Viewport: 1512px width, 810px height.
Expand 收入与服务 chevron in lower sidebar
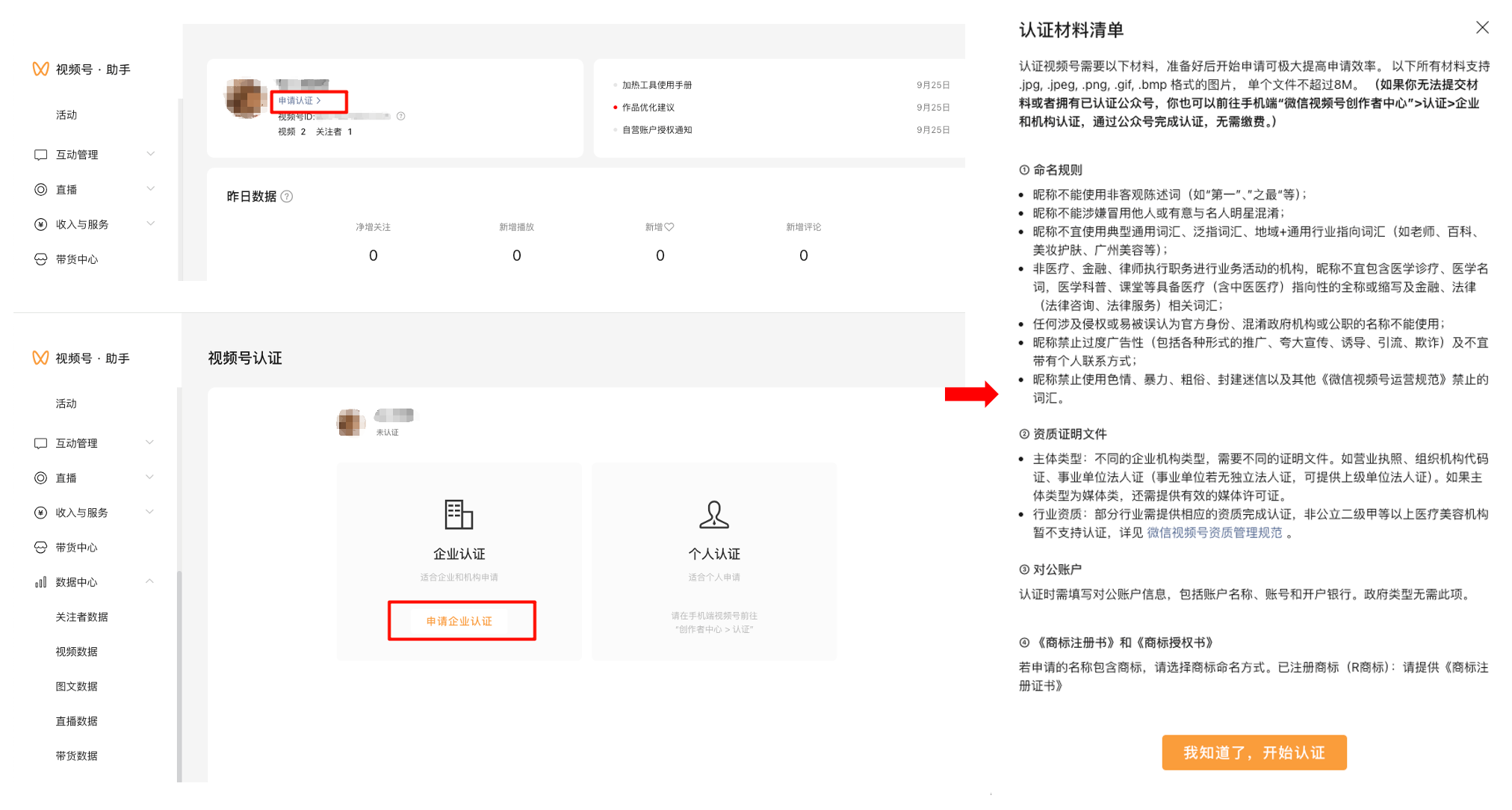149,513
